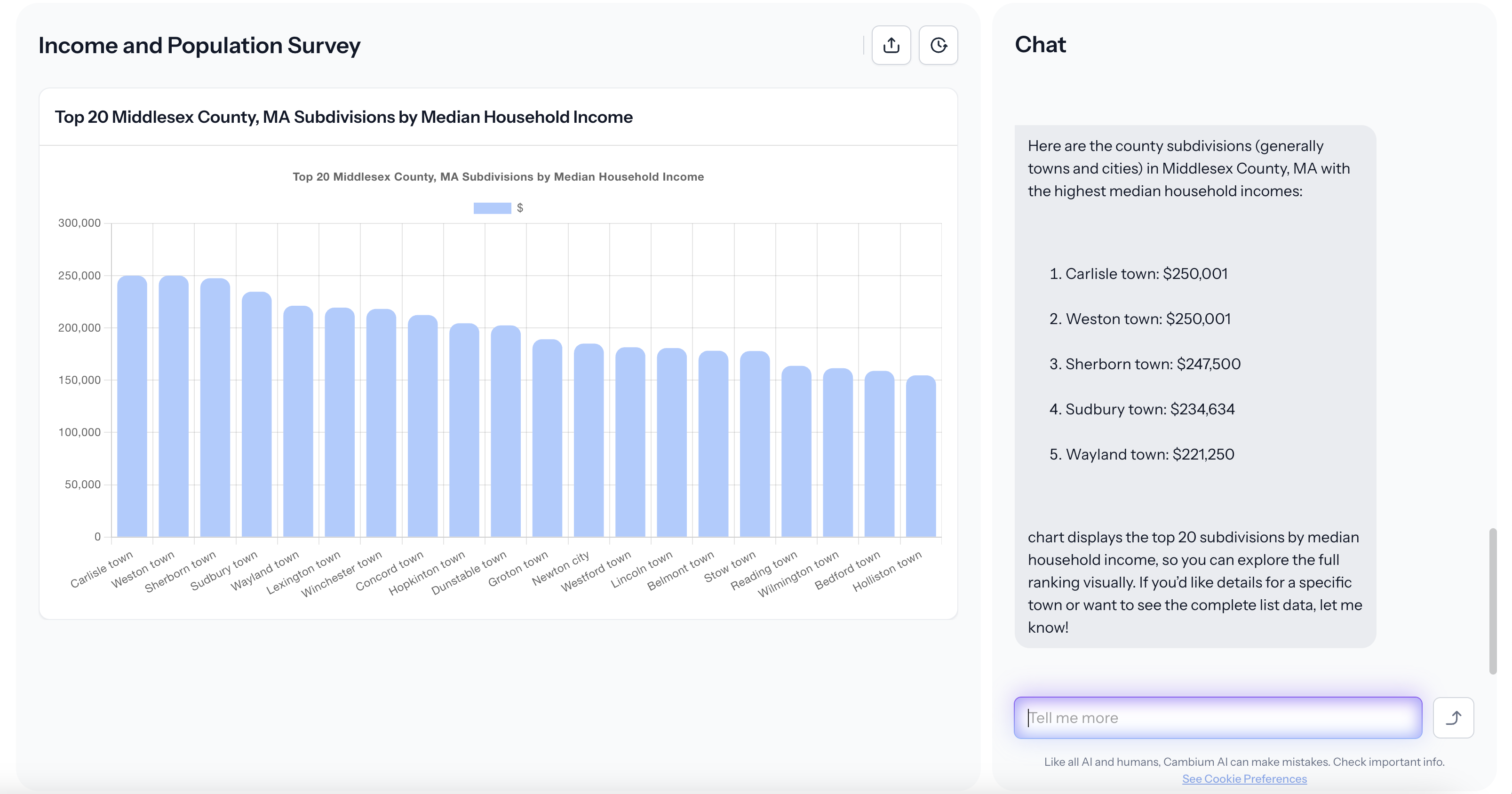Click the Winchester town bar
This screenshot has height=794, width=1512.
381,423
